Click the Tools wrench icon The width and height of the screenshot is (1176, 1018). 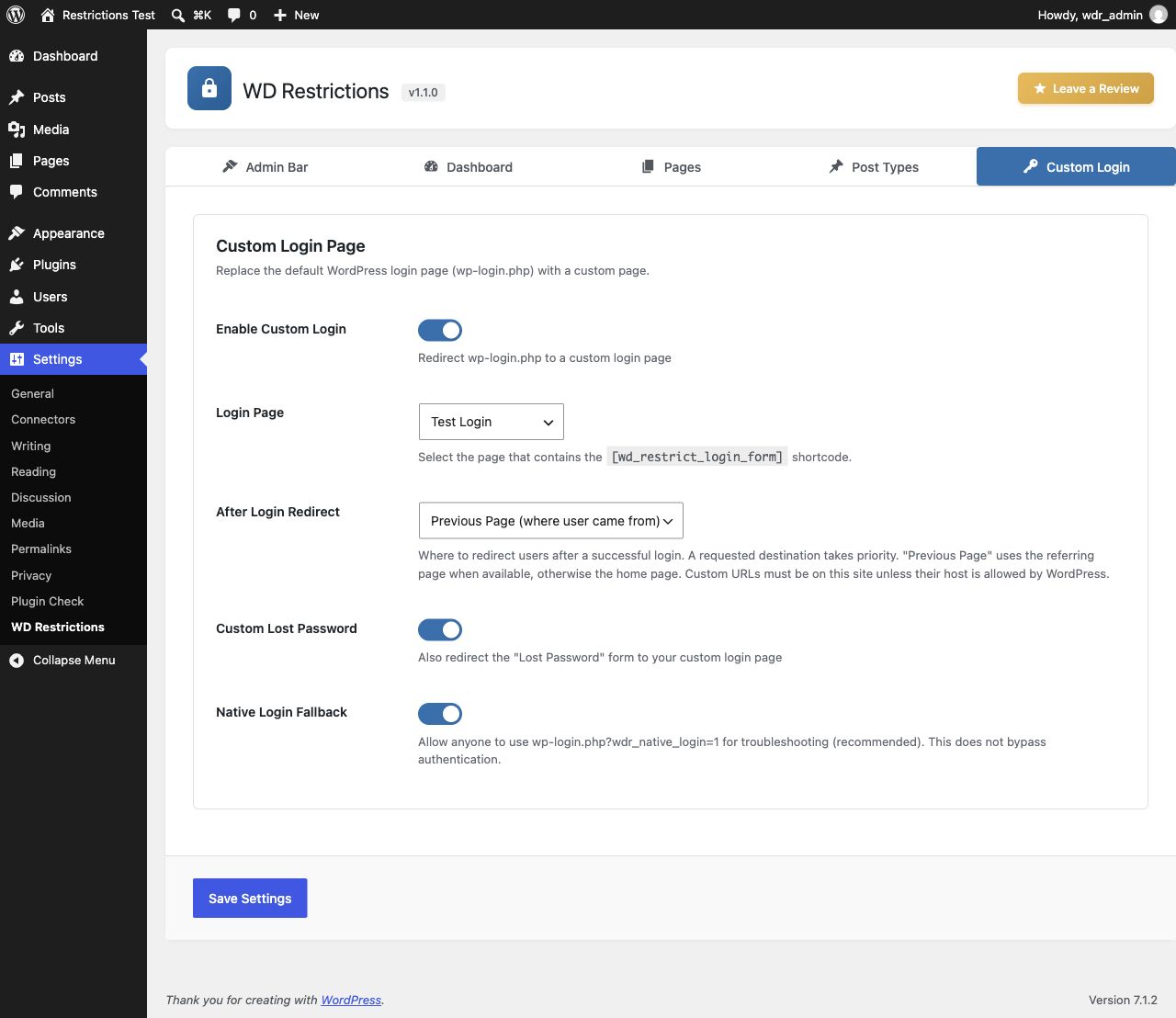click(17, 328)
